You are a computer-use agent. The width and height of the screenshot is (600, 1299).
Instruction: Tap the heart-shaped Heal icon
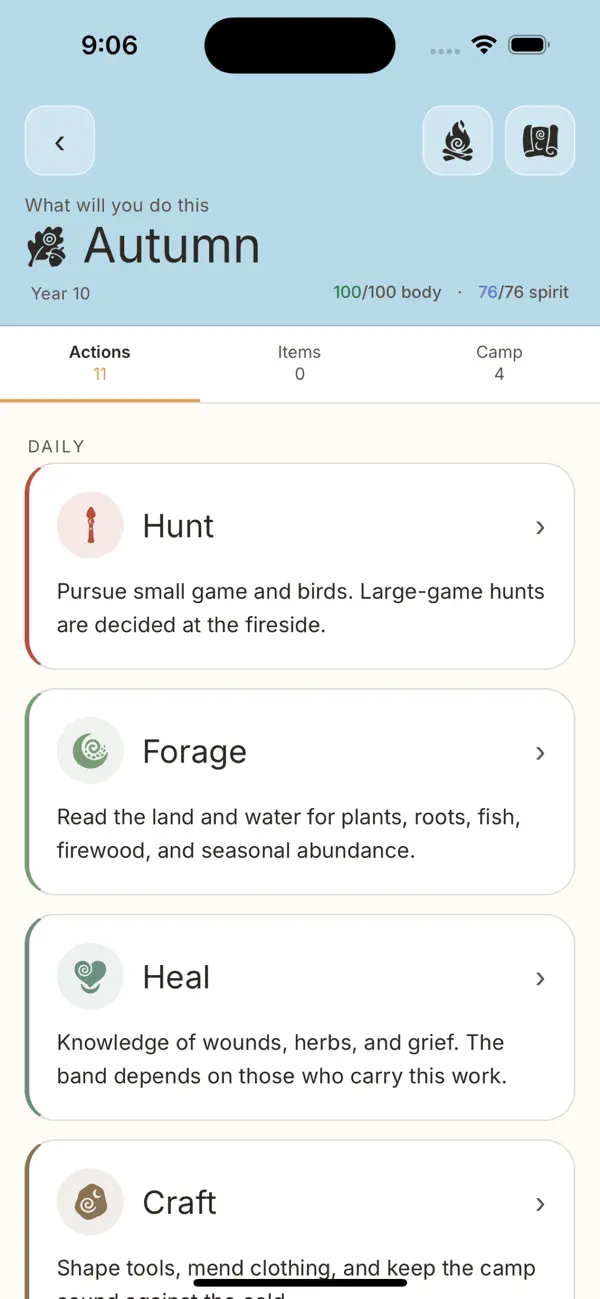coord(90,977)
